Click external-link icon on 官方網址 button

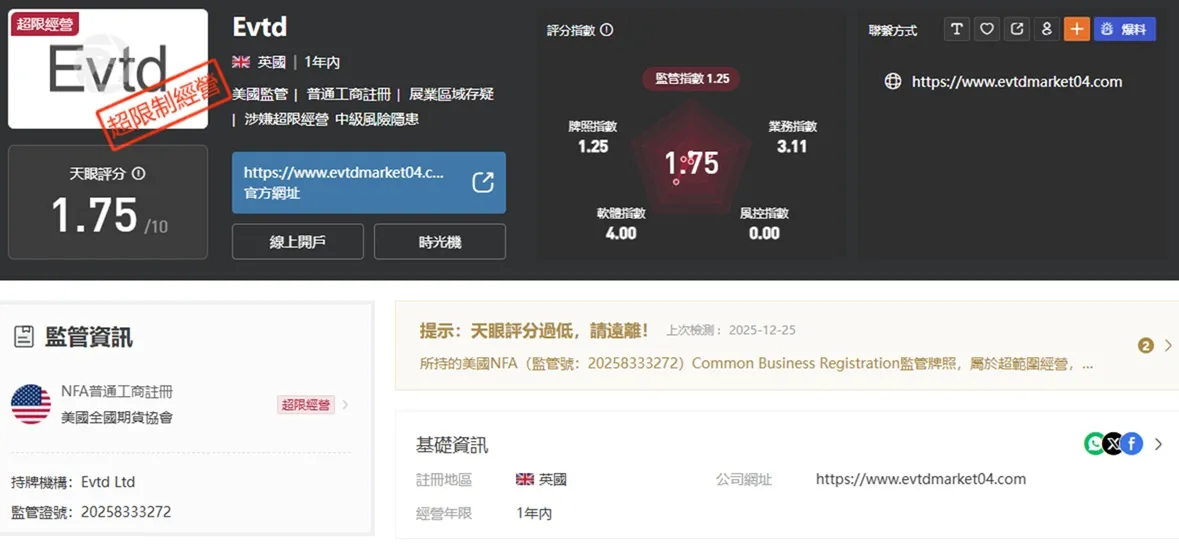point(483,183)
